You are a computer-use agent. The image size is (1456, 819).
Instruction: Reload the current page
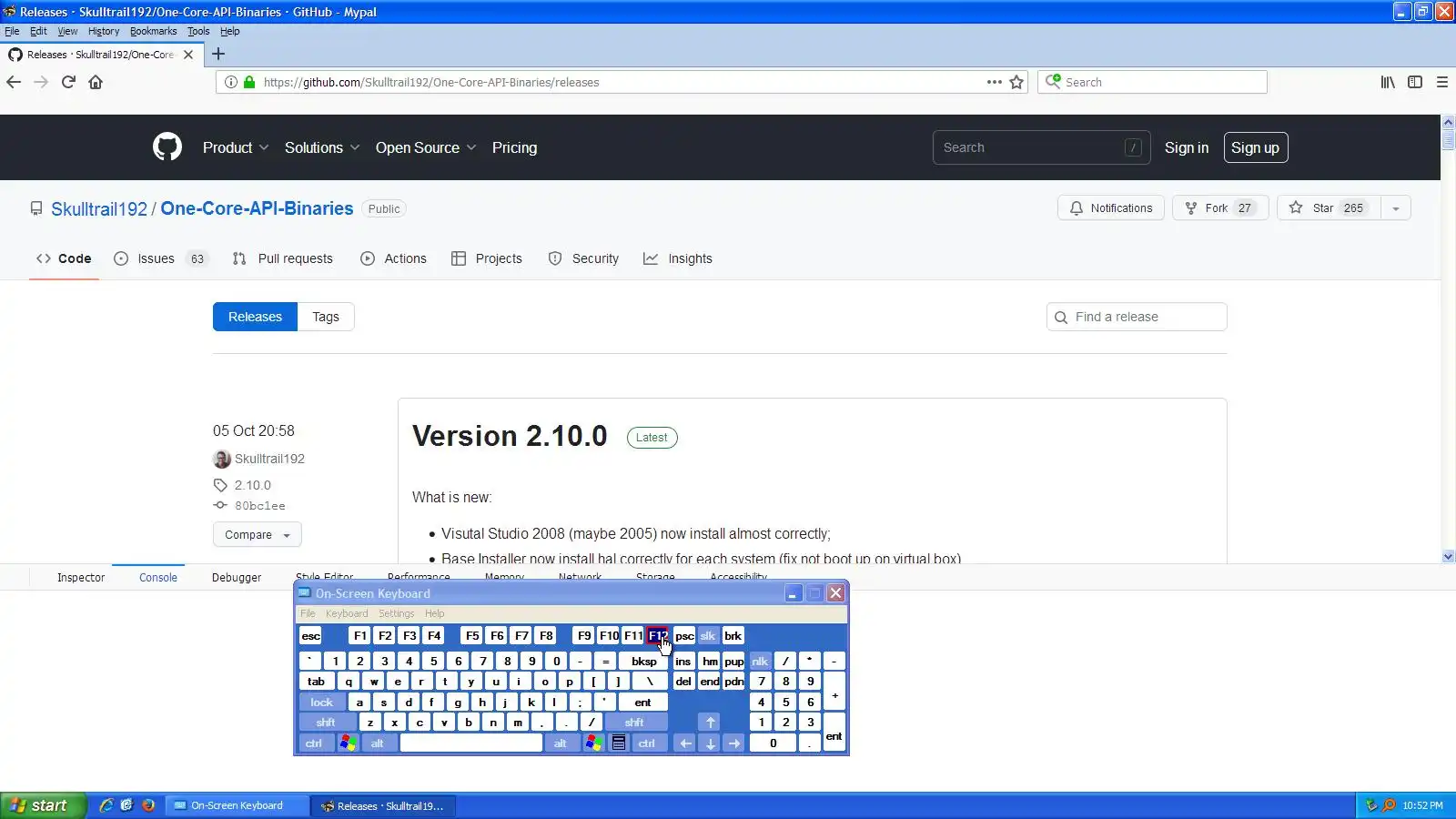click(x=68, y=82)
